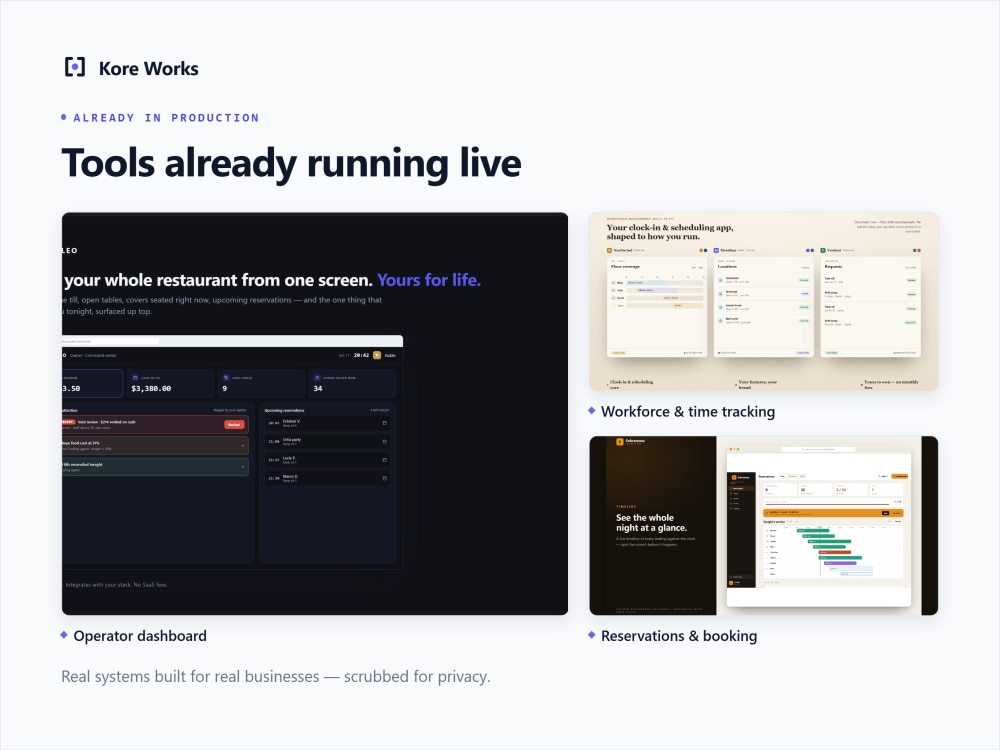Click the Workforce & time tracking caption

(688, 411)
